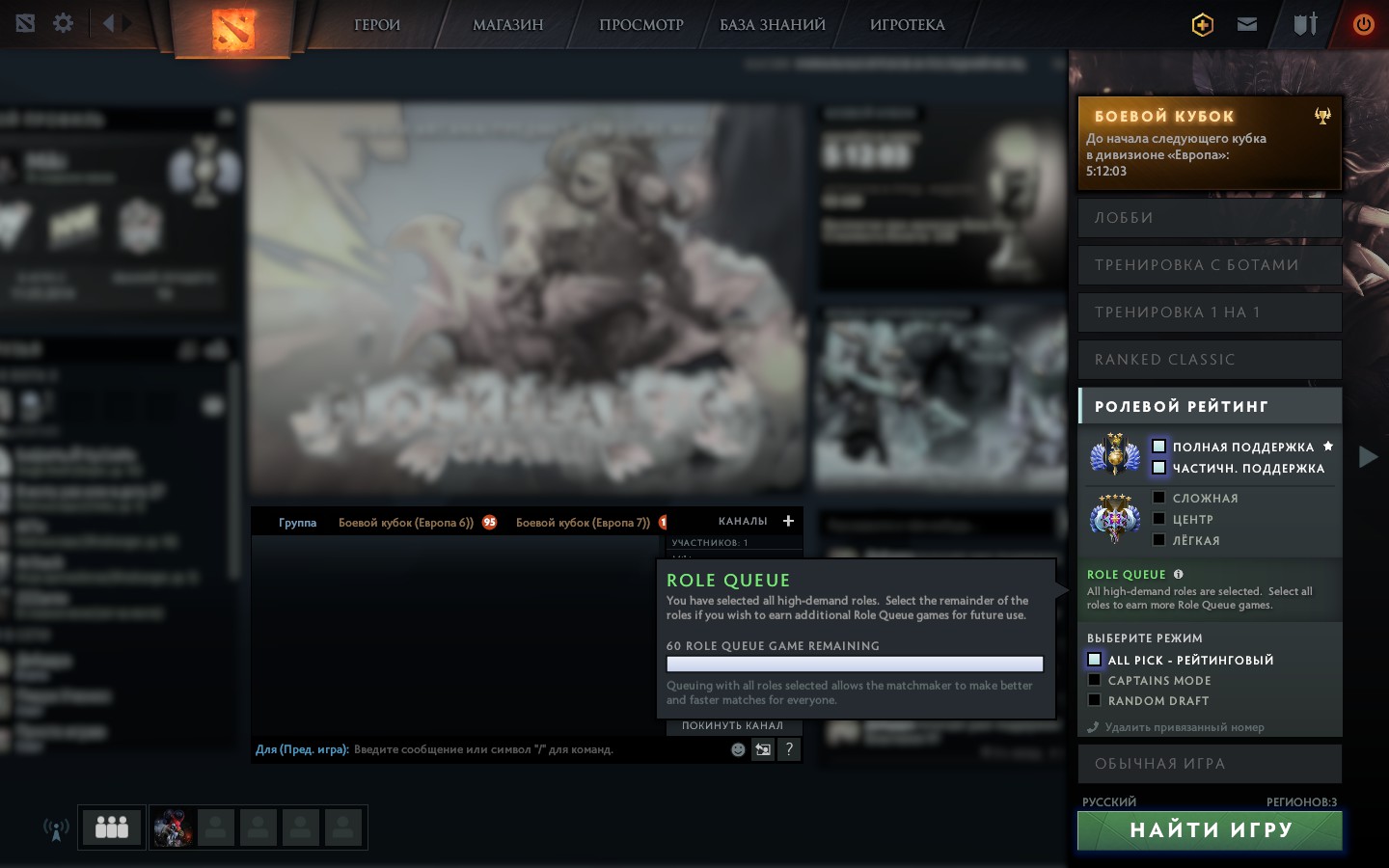Open the mail notifications envelope icon
This screenshot has width=1389, height=868.
(x=1247, y=24)
